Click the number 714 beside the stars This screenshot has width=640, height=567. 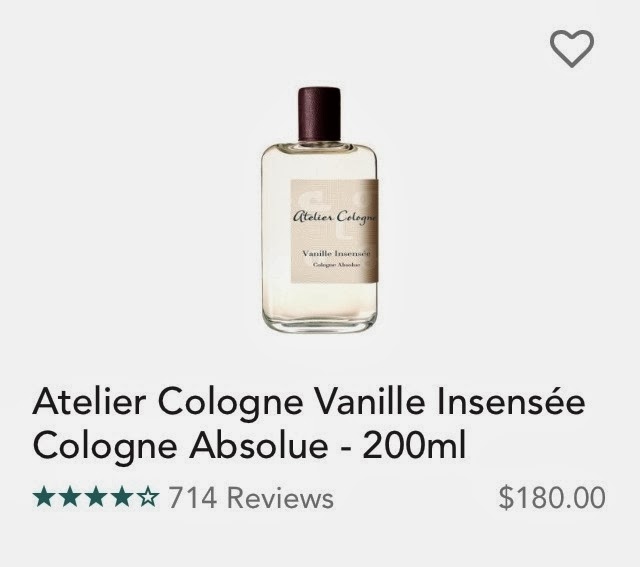tap(192, 498)
